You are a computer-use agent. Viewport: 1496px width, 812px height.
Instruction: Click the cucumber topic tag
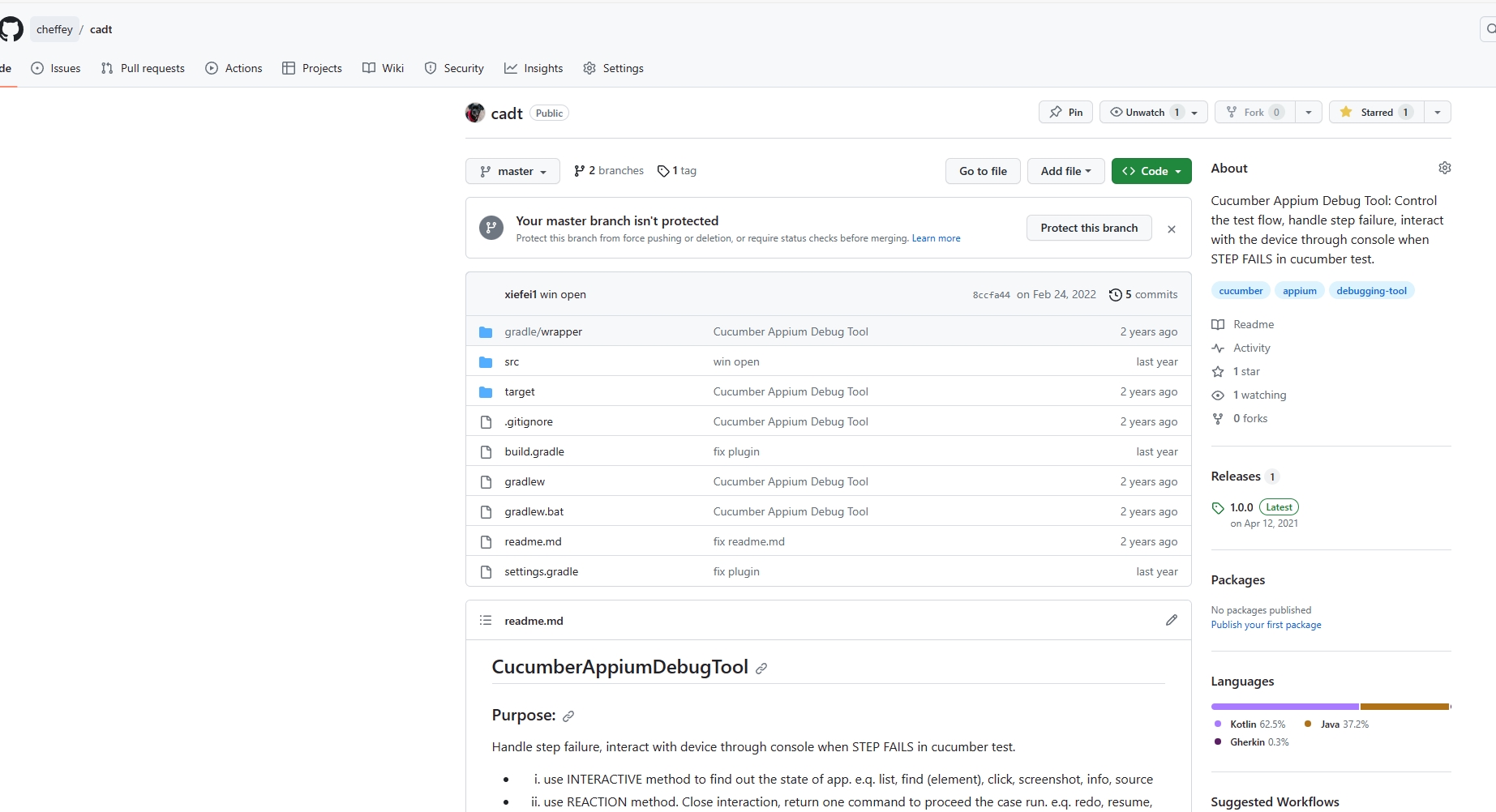(1241, 291)
